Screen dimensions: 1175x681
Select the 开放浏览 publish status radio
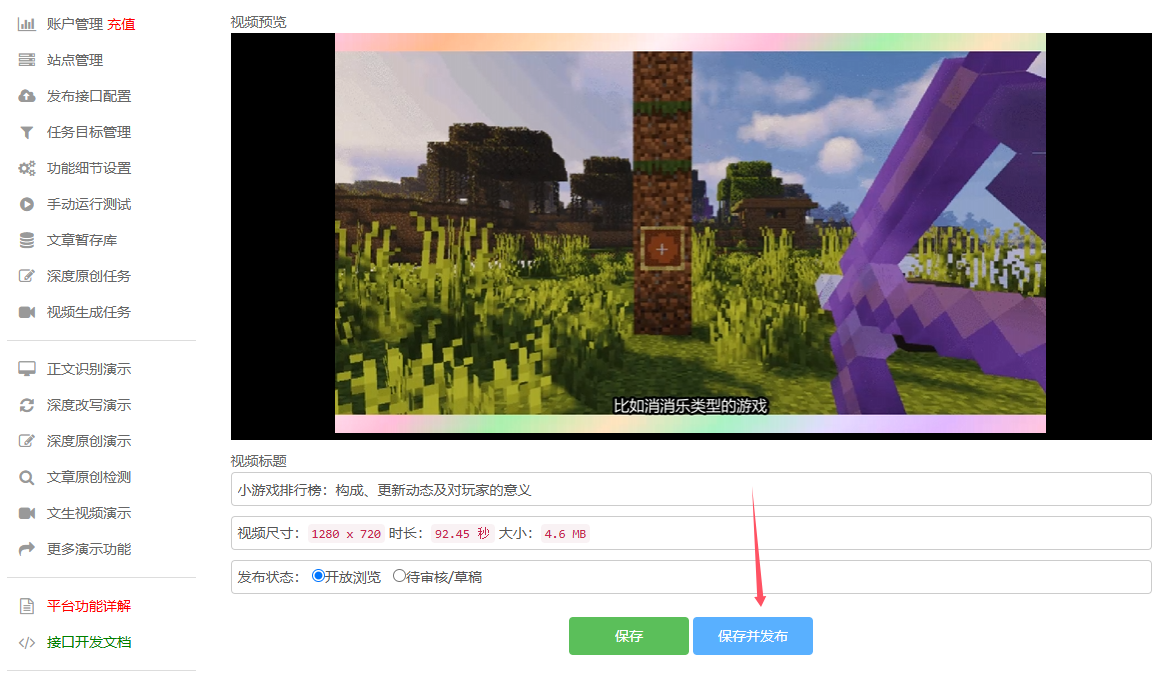318,576
